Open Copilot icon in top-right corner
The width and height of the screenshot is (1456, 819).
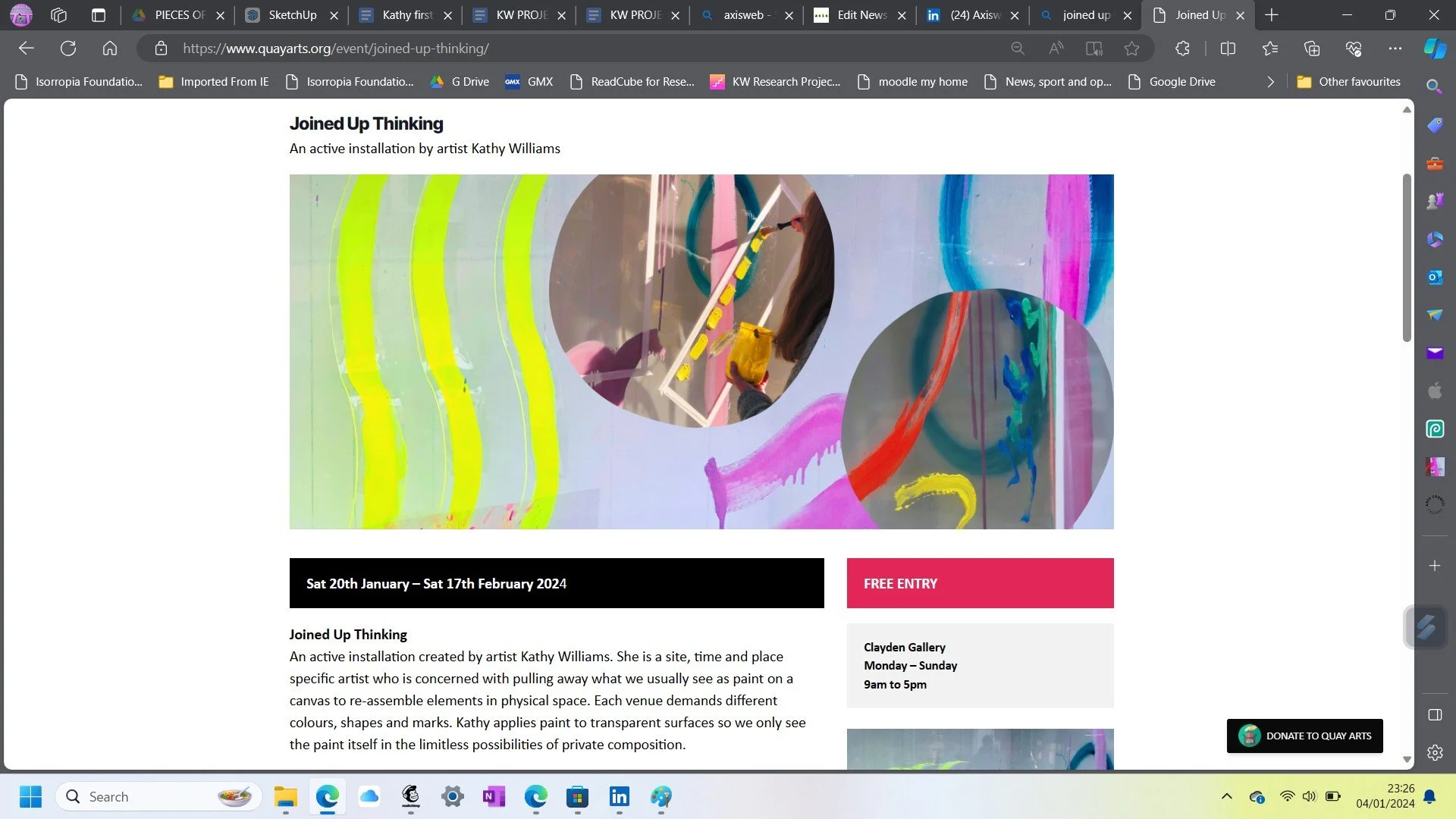tap(1434, 49)
